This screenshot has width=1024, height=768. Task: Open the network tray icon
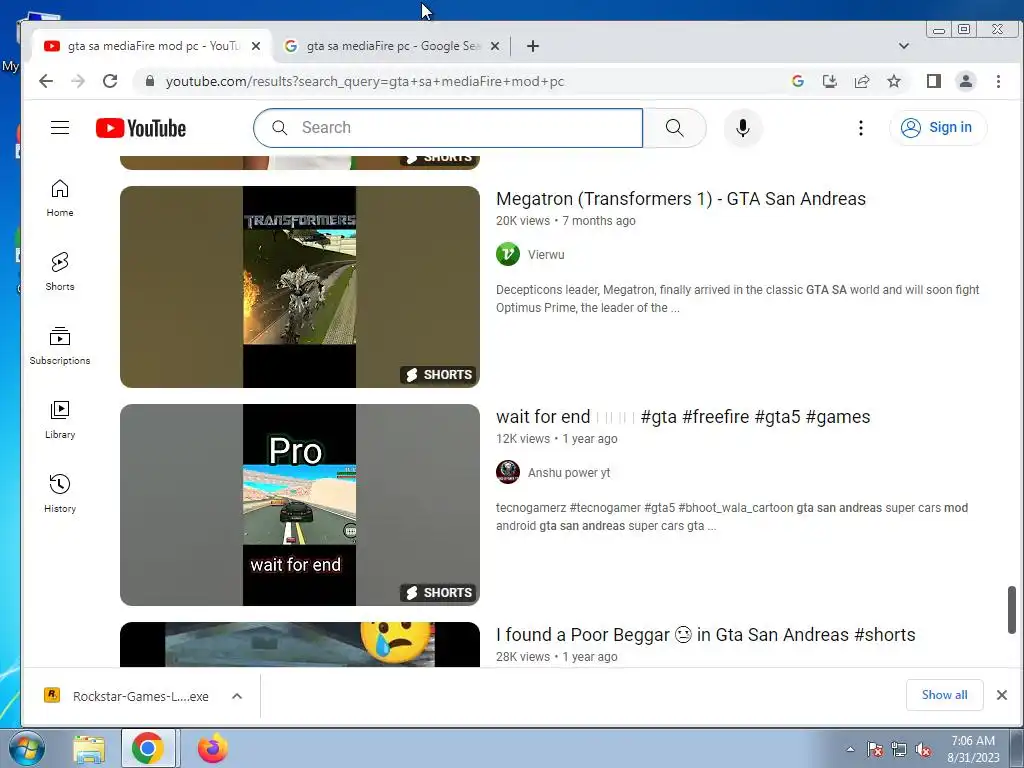coord(899,750)
